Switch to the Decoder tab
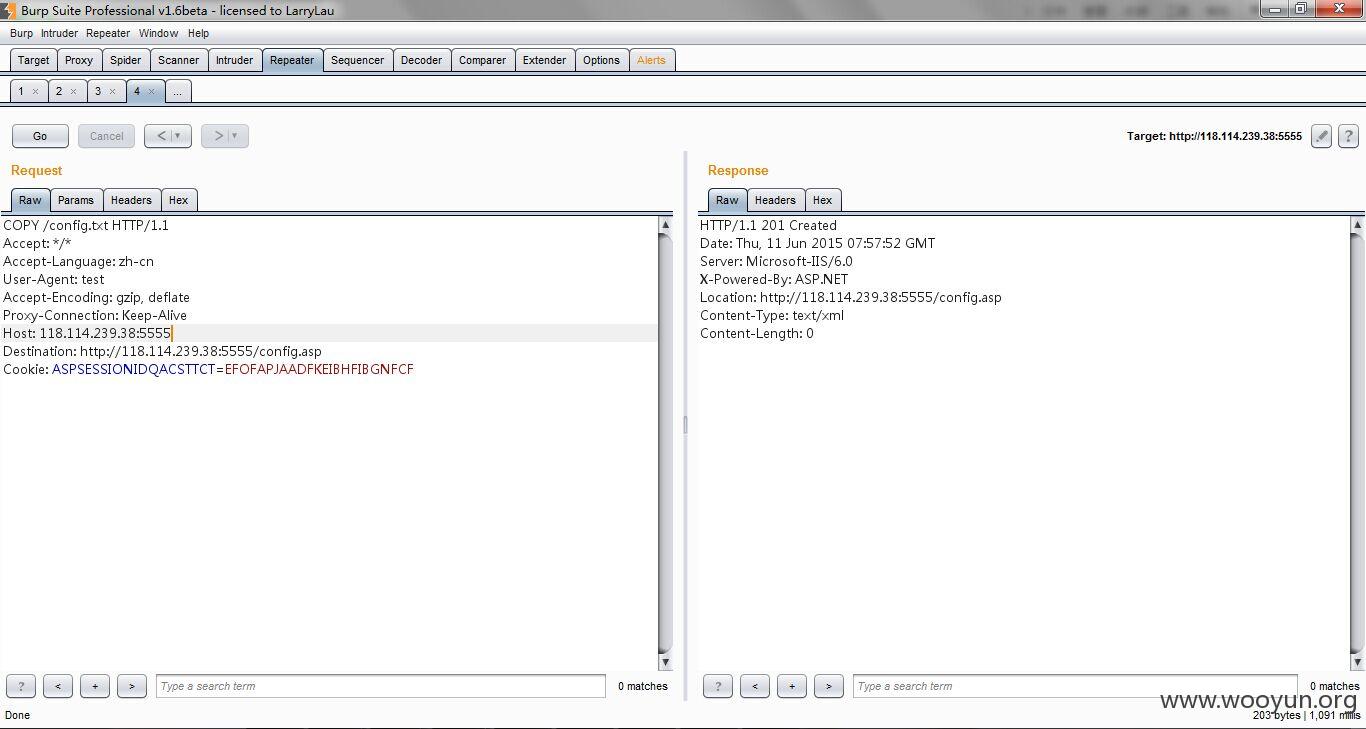The image size is (1366, 729). pyautogui.click(x=422, y=60)
